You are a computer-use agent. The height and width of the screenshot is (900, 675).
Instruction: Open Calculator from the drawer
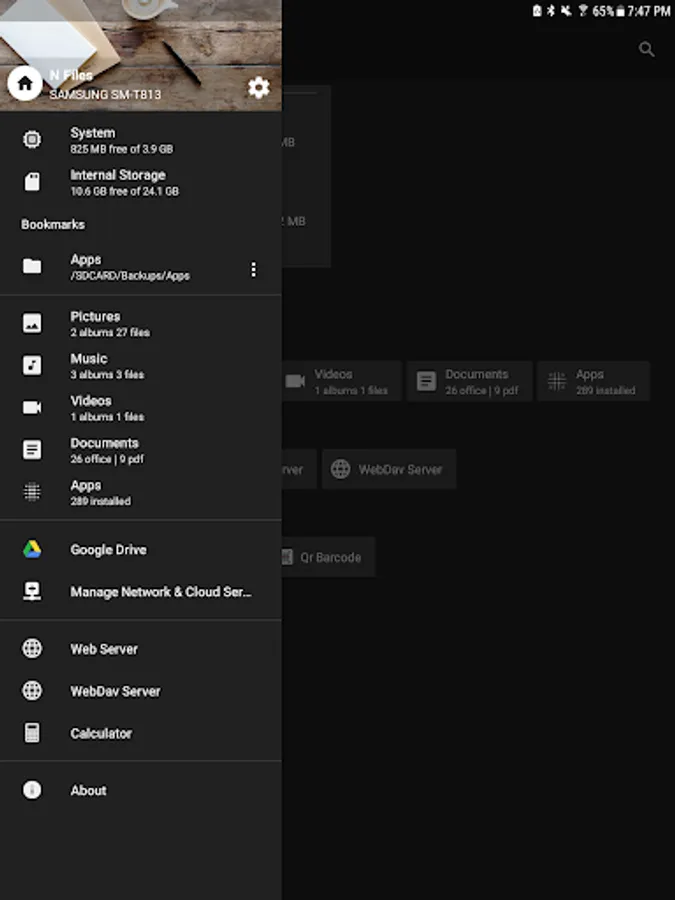point(141,733)
